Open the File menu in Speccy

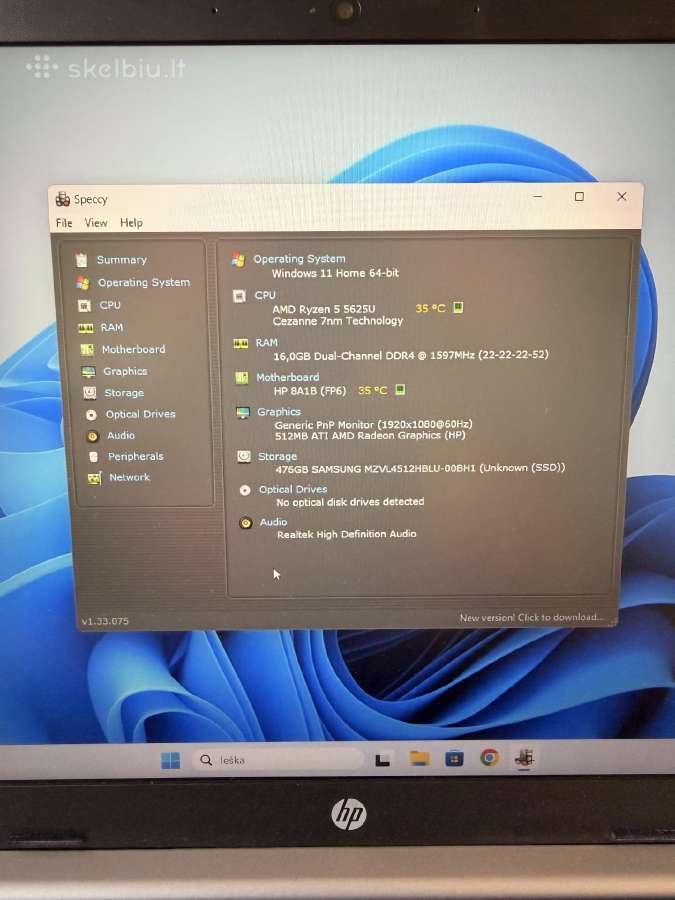[x=64, y=223]
